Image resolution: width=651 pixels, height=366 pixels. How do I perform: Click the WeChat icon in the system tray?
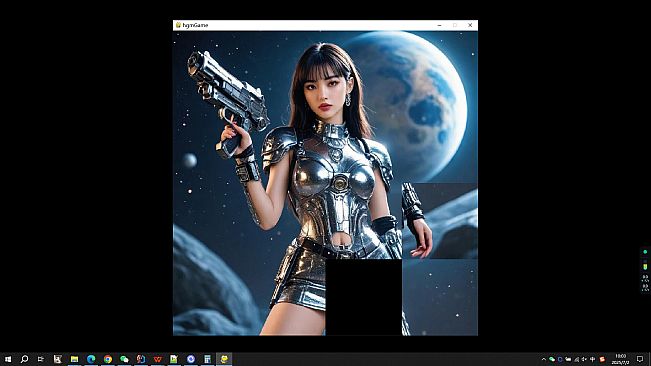tap(552, 359)
